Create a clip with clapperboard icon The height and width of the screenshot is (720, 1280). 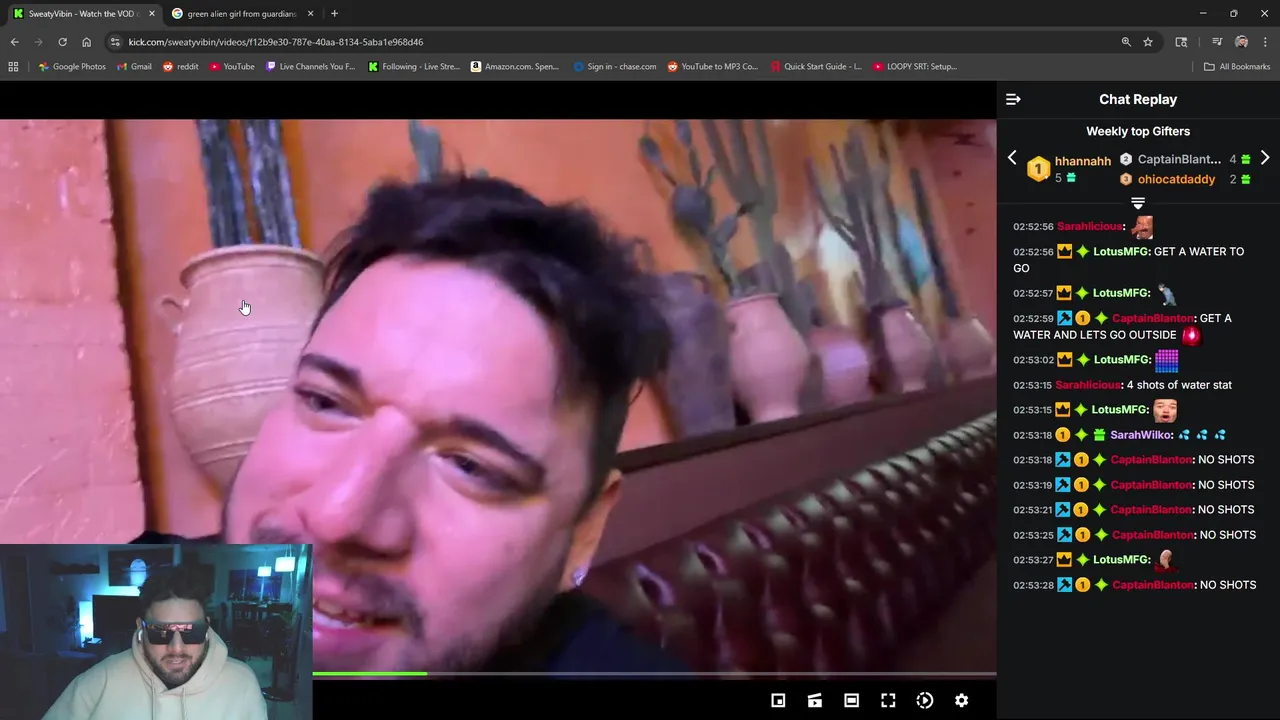[x=815, y=701]
